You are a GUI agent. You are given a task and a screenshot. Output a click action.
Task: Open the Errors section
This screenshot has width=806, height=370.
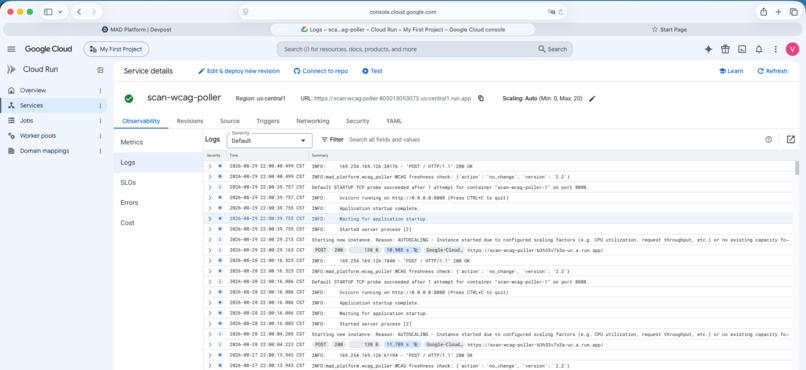159,202
